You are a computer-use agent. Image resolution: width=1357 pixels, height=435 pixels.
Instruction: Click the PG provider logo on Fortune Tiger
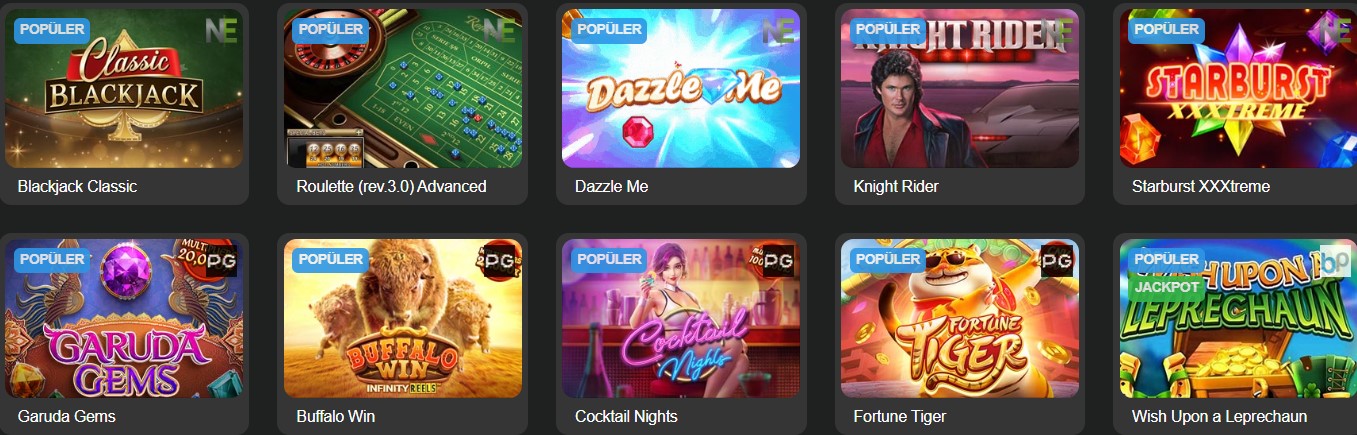coord(1057,260)
